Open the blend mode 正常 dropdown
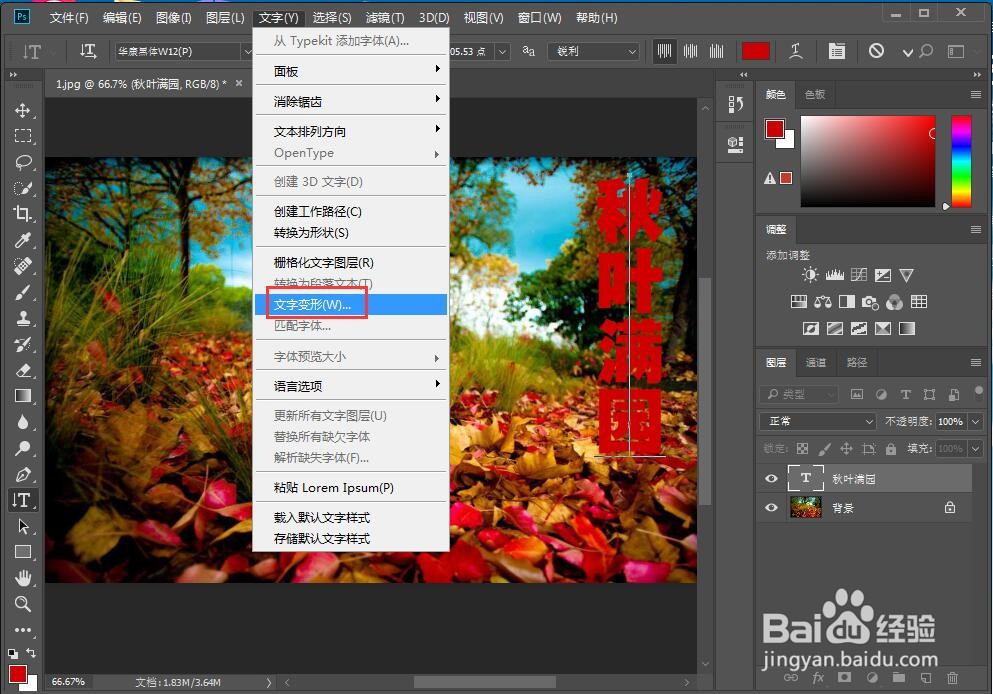This screenshot has width=993, height=694. coord(817,421)
